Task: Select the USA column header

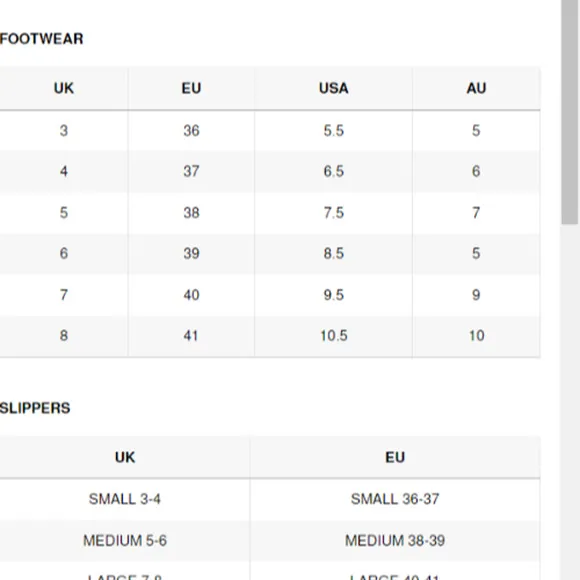Action: 334,88
